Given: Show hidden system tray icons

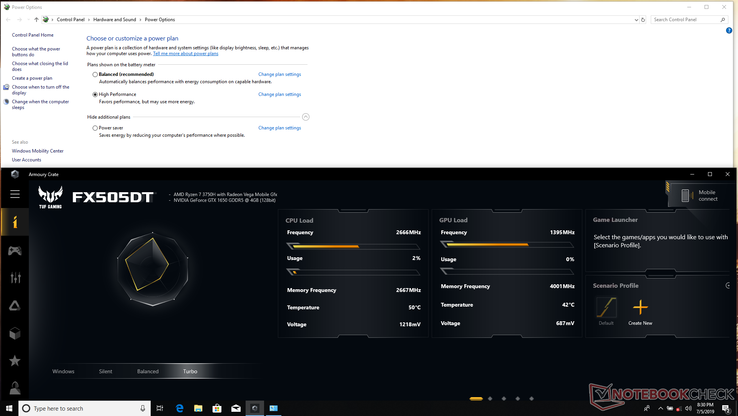Looking at the screenshot, I should (660, 408).
